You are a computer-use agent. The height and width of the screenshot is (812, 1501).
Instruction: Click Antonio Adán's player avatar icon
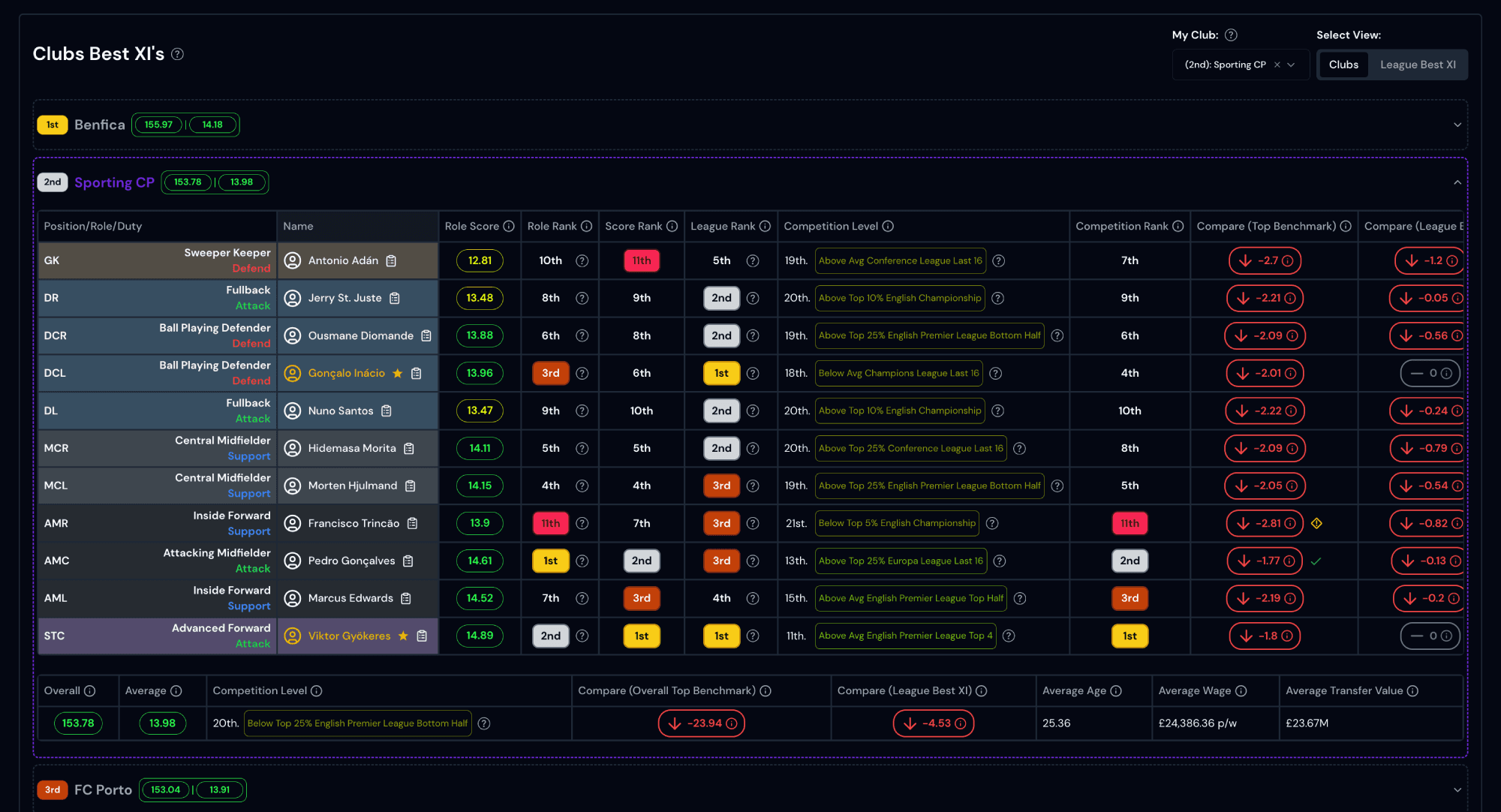pyautogui.click(x=293, y=260)
